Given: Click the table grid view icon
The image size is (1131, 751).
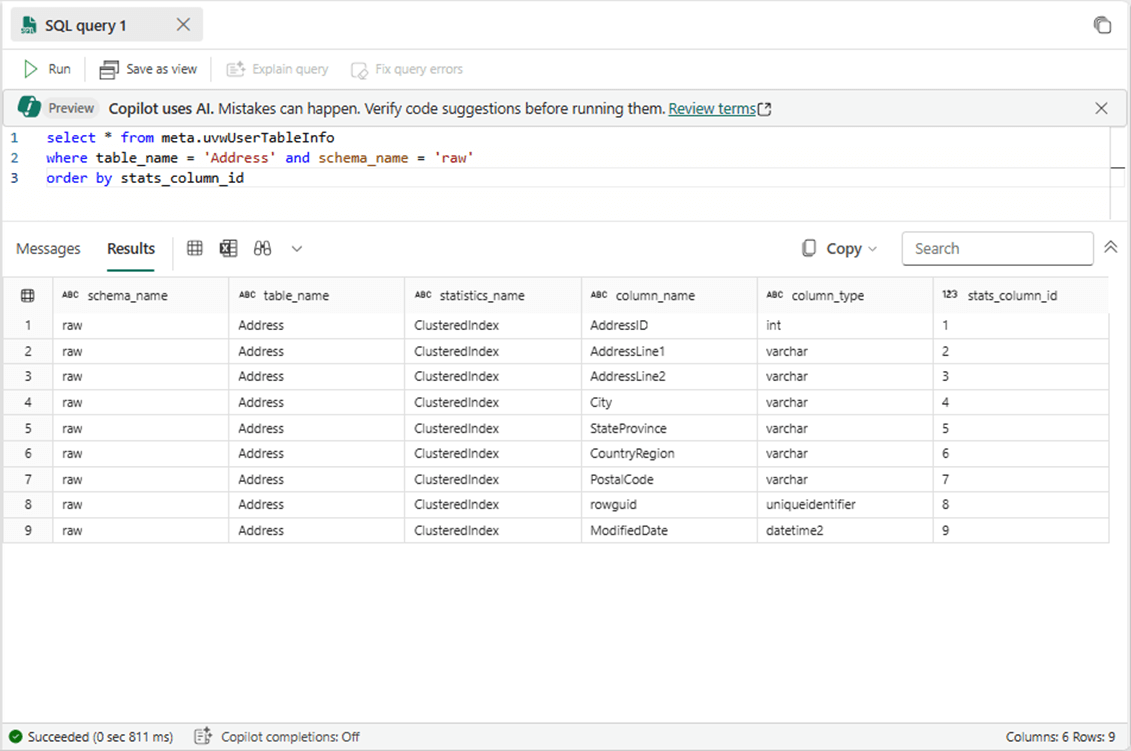Looking at the screenshot, I should click(195, 248).
